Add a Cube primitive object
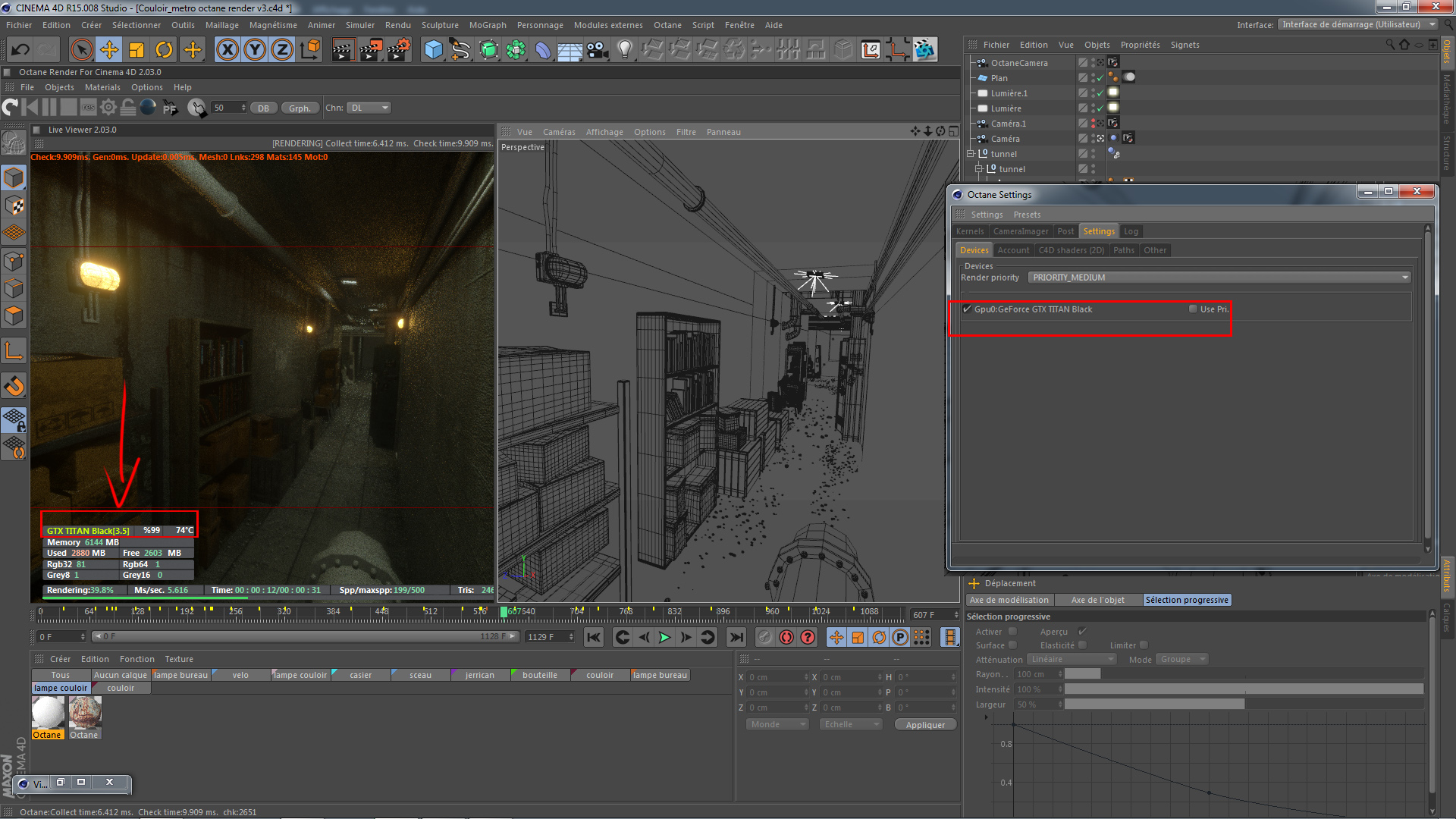The width and height of the screenshot is (1456, 819). pyautogui.click(x=433, y=50)
